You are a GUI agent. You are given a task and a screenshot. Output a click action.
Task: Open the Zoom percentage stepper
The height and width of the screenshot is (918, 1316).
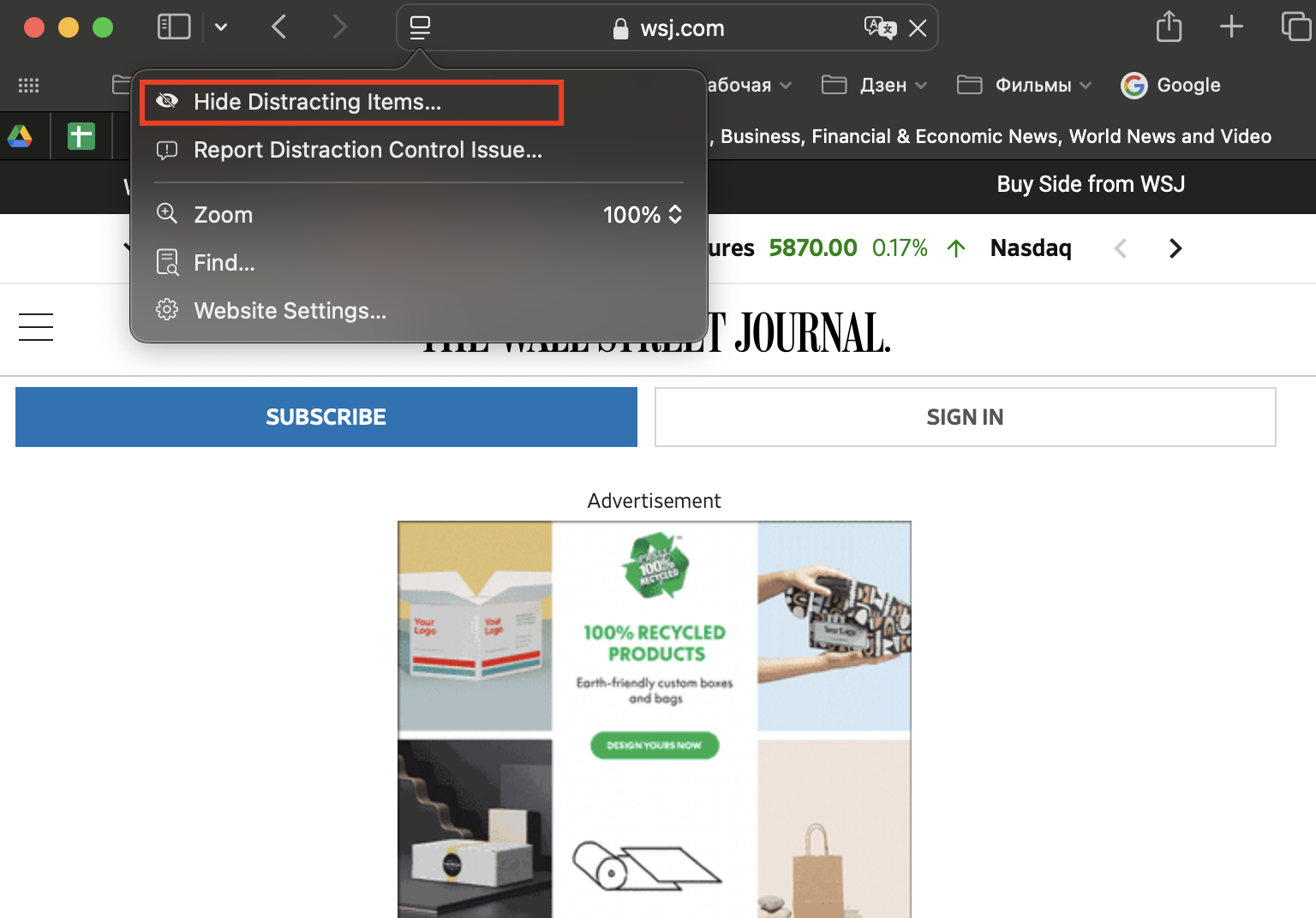click(x=643, y=214)
